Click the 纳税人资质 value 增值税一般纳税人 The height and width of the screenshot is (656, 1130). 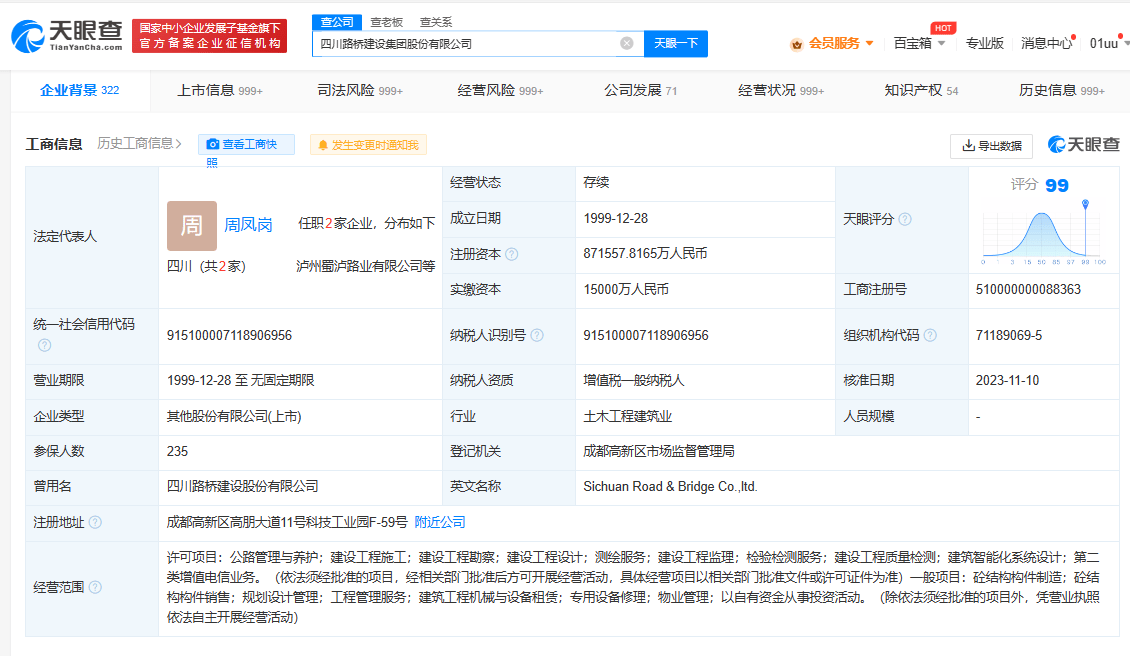pyautogui.click(x=633, y=380)
